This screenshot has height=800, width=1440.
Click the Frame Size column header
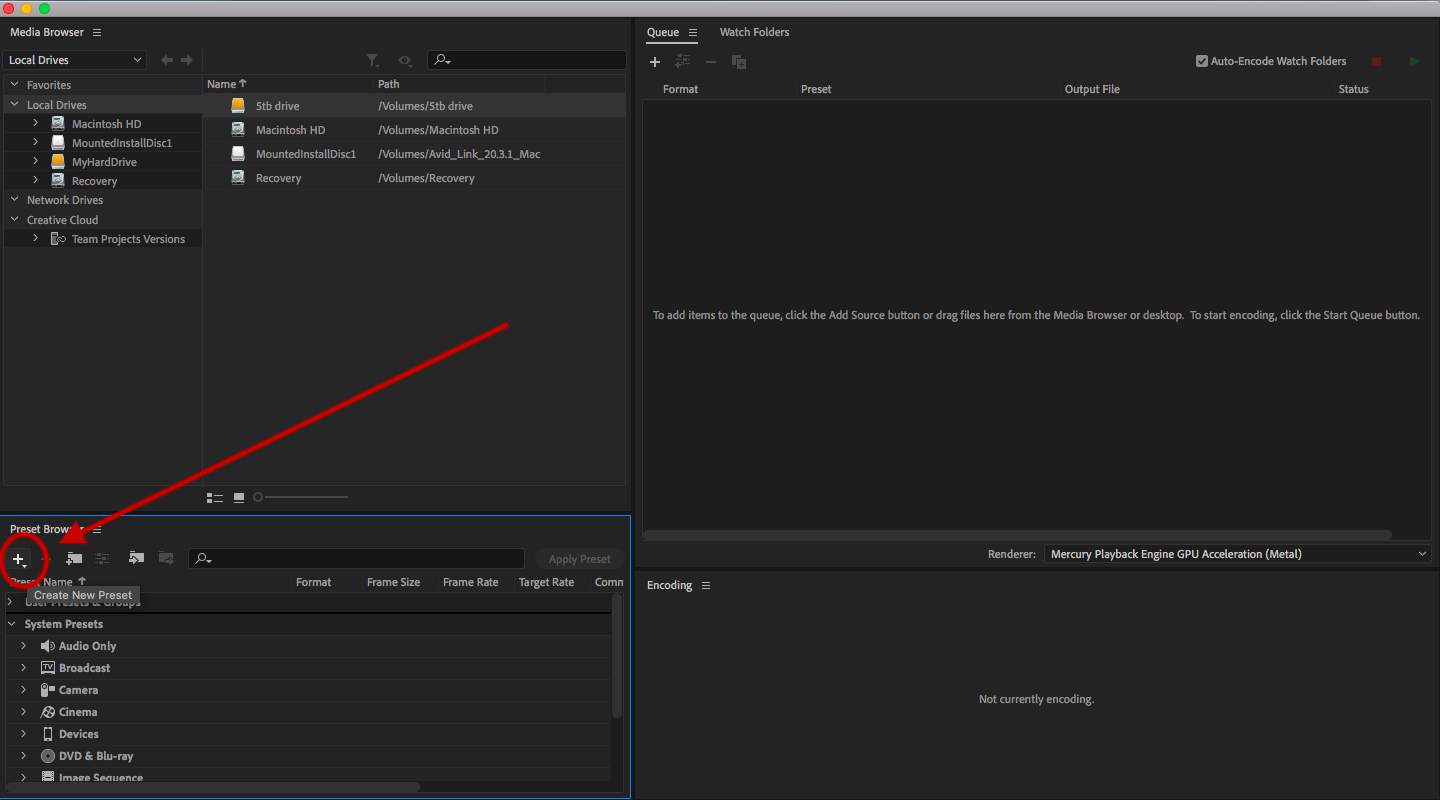pos(393,582)
